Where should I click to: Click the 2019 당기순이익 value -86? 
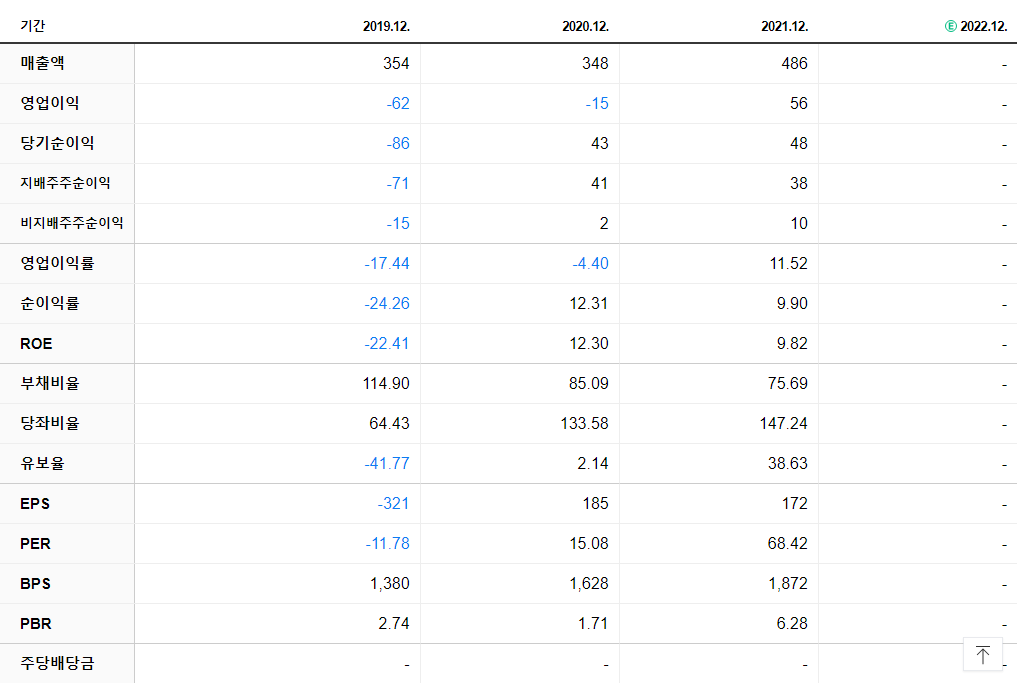click(398, 143)
